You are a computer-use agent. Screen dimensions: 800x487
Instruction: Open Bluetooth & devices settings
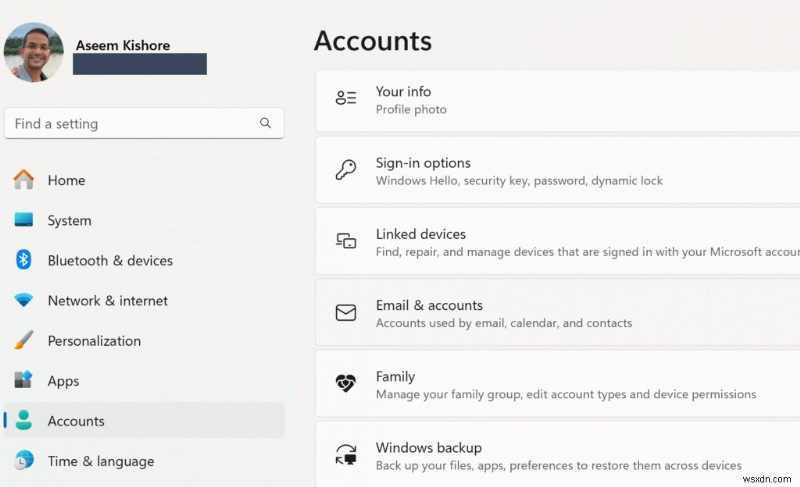click(x=144, y=260)
